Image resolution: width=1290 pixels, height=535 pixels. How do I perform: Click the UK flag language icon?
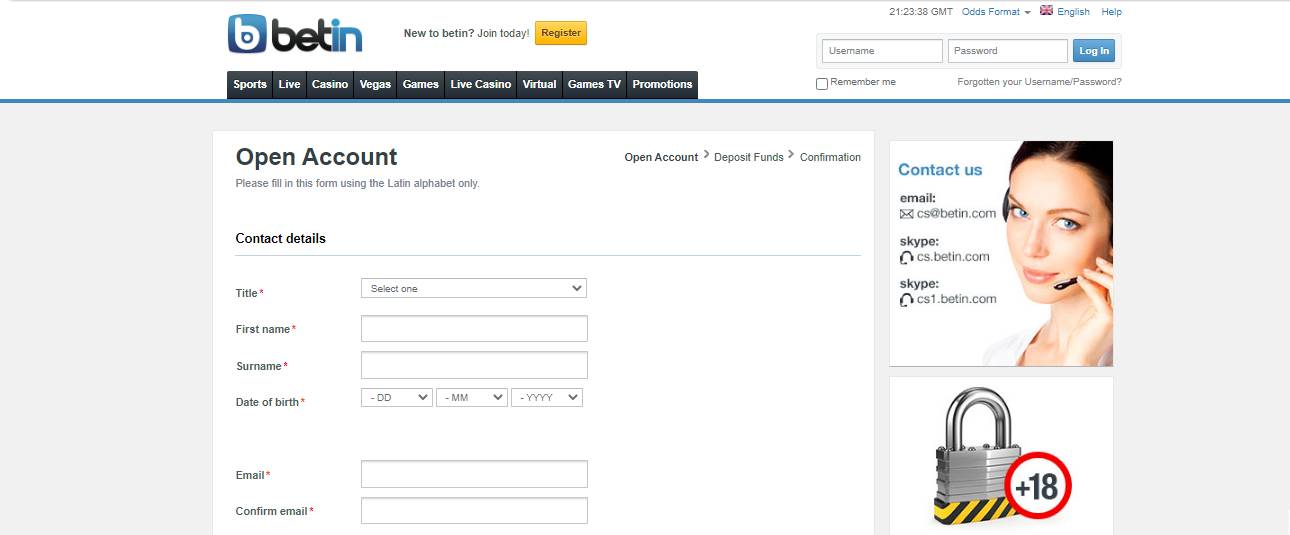pyautogui.click(x=1046, y=11)
